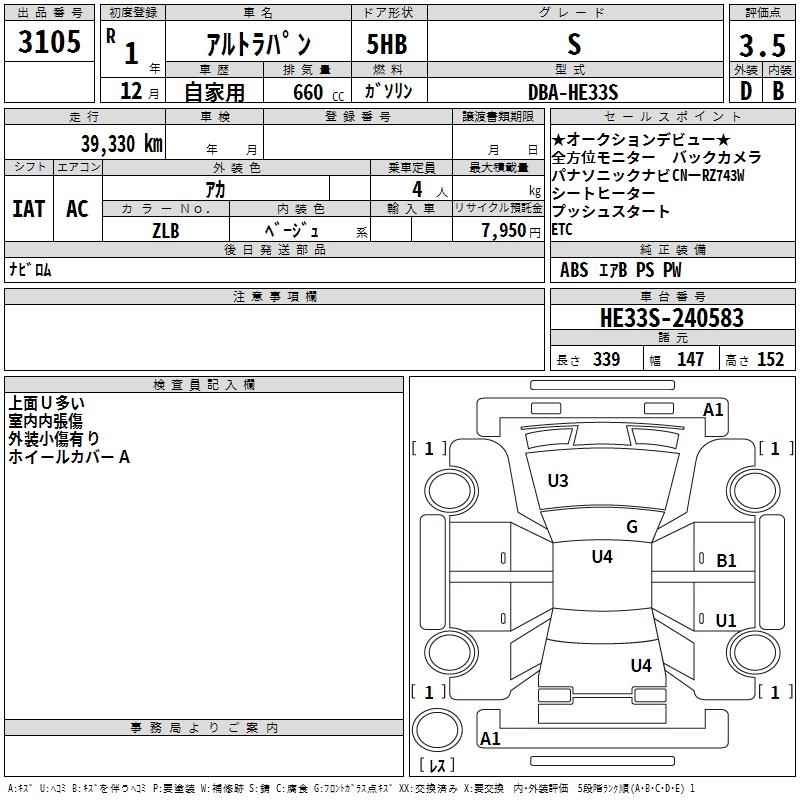800x800 pixels.
Task: Click the fuel type ガソリン
Action: coord(388,91)
